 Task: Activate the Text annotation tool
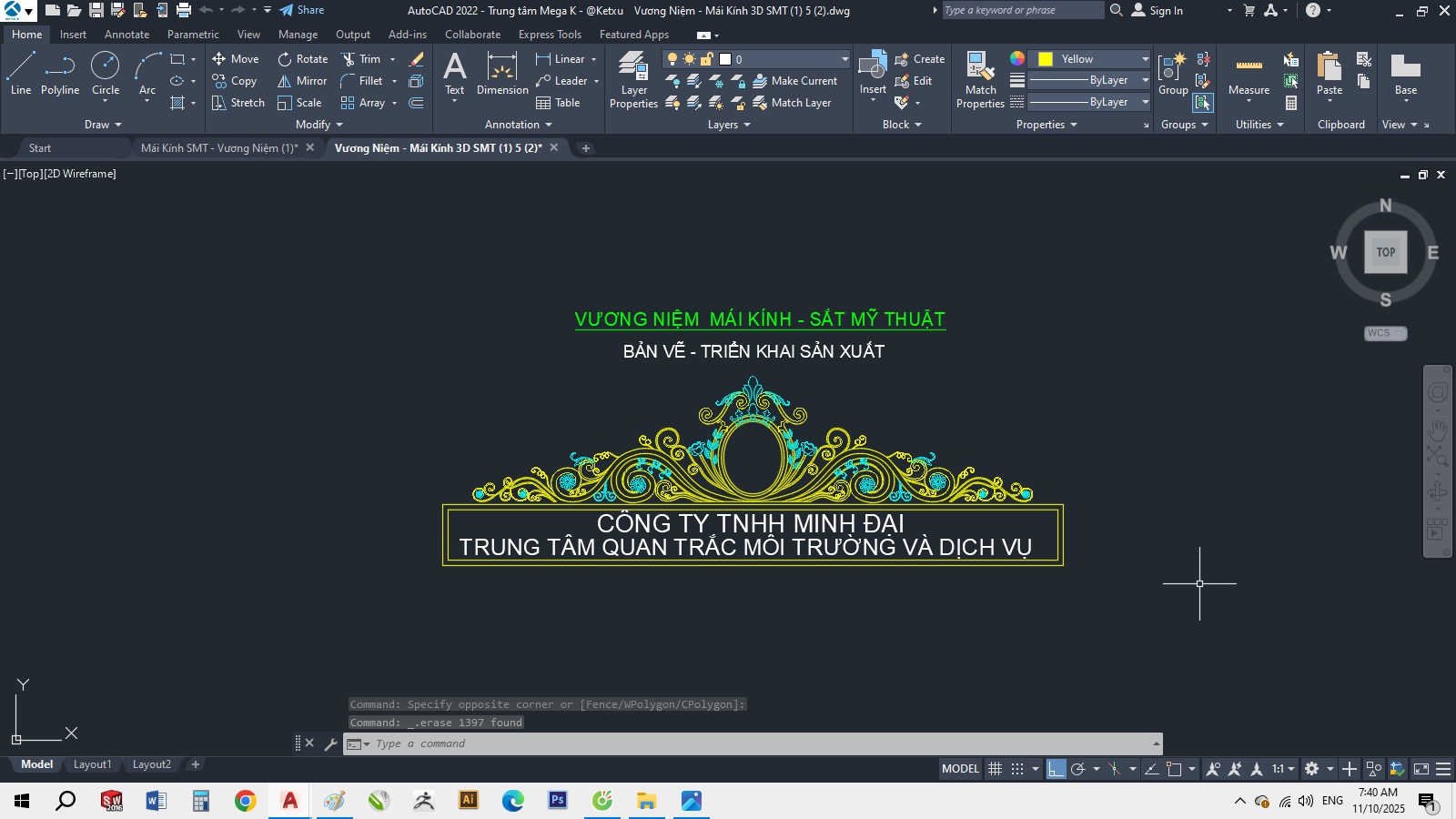coord(455,73)
